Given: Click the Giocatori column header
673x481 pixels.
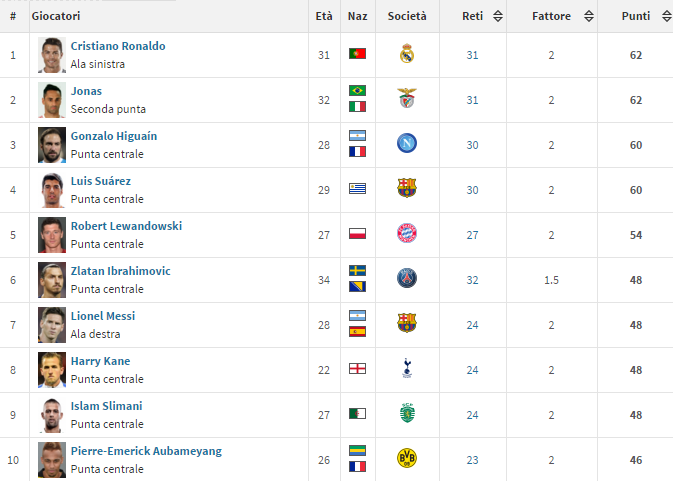Looking at the screenshot, I should 56,16.
